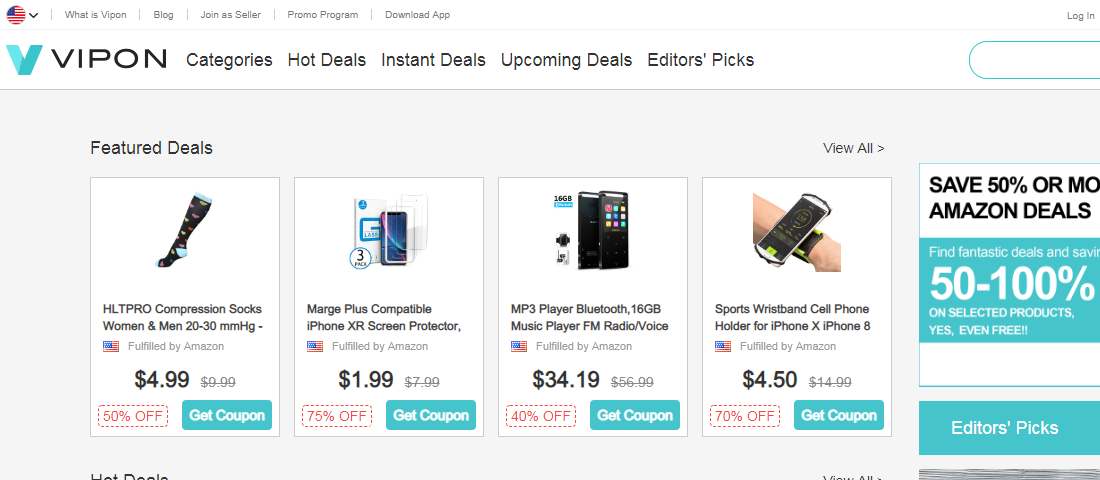Click the flag icon under HLTPRO socks
1100x480 pixels.
click(111, 347)
